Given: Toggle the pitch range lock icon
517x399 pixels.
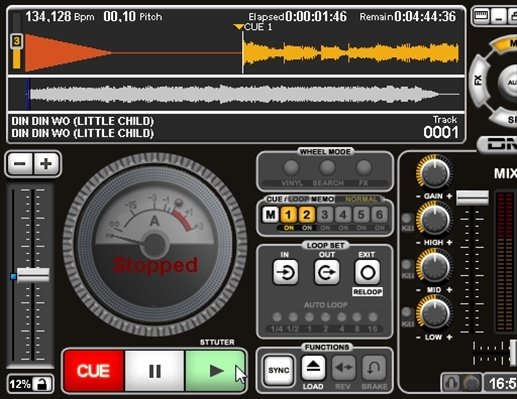Looking at the screenshot, I should click(42, 384).
